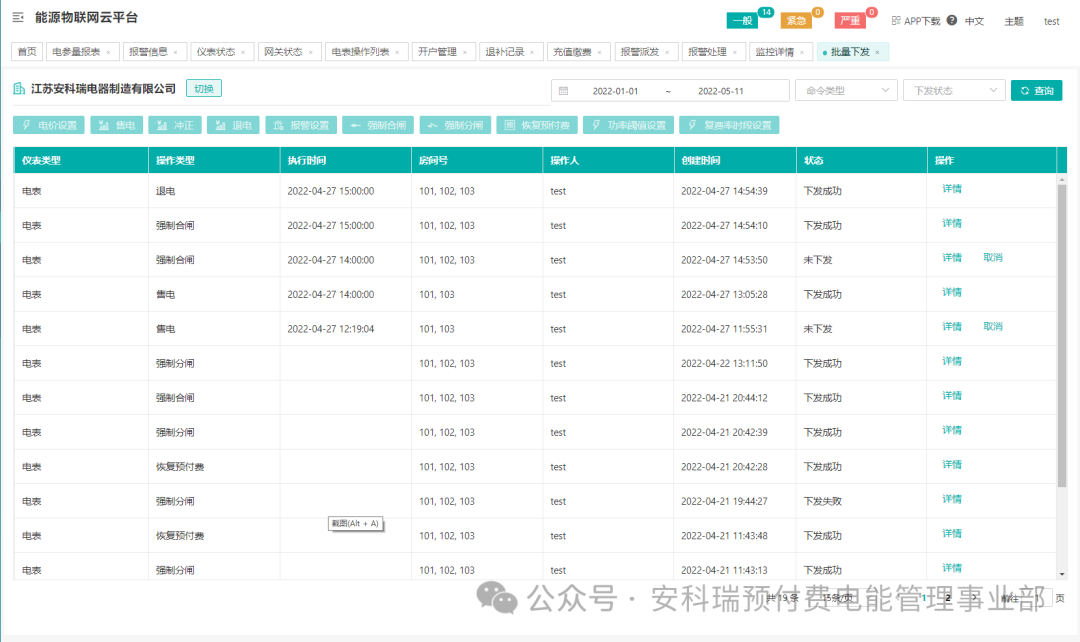Click the APP下载 link
The width and height of the screenshot is (1080, 642).
[922, 21]
